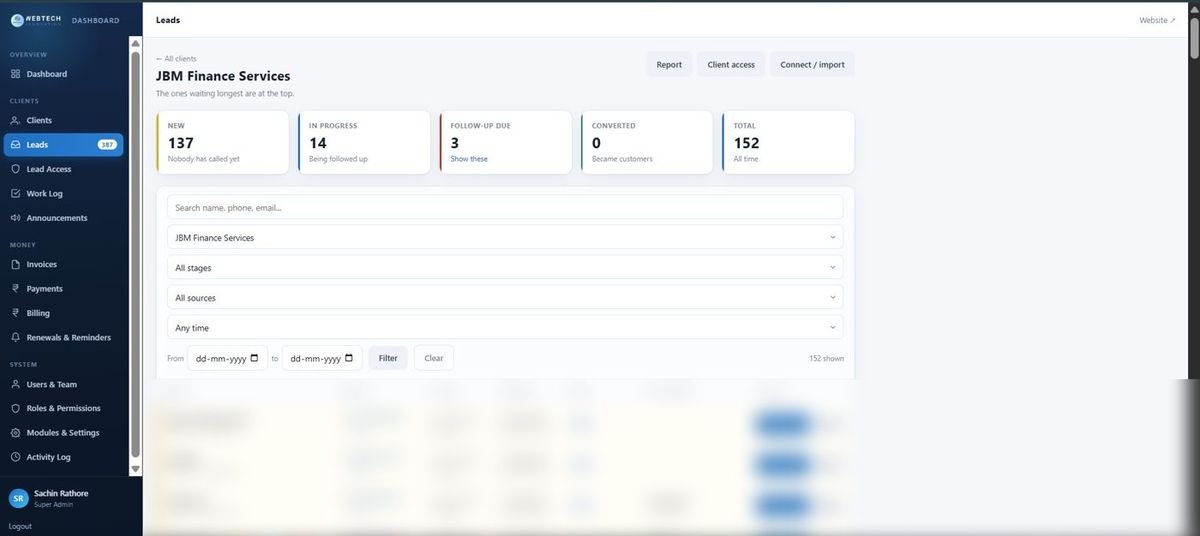Click sidebar scrollbar up arrow

click(136, 43)
